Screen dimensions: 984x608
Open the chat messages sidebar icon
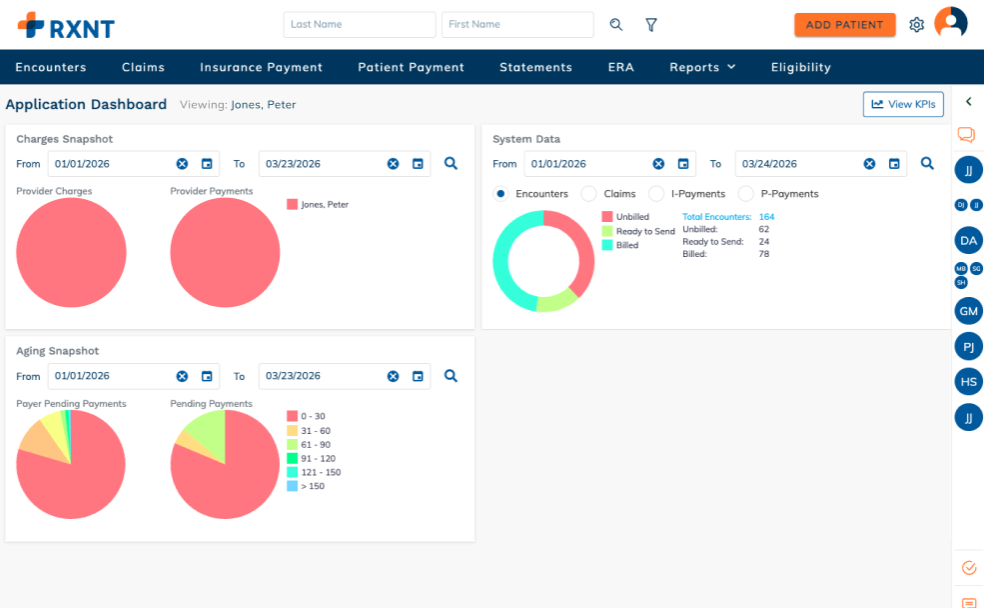tap(966, 135)
